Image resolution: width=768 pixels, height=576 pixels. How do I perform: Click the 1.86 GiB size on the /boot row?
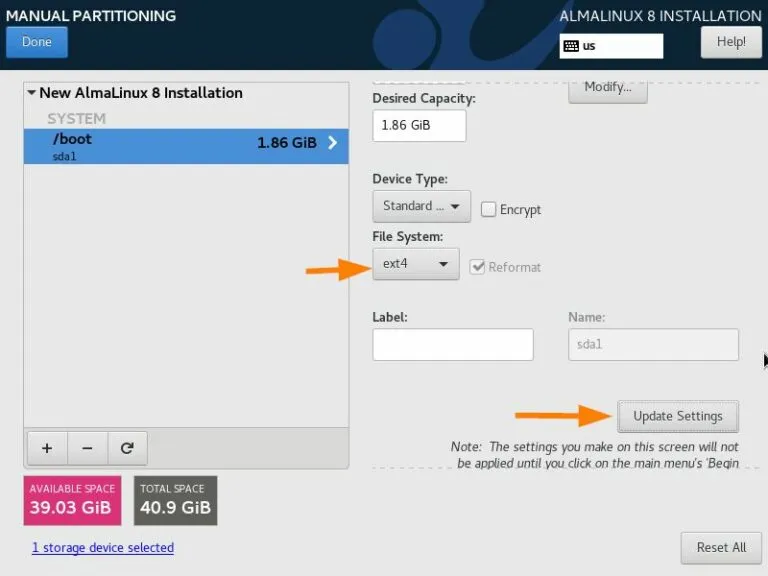coord(287,143)
